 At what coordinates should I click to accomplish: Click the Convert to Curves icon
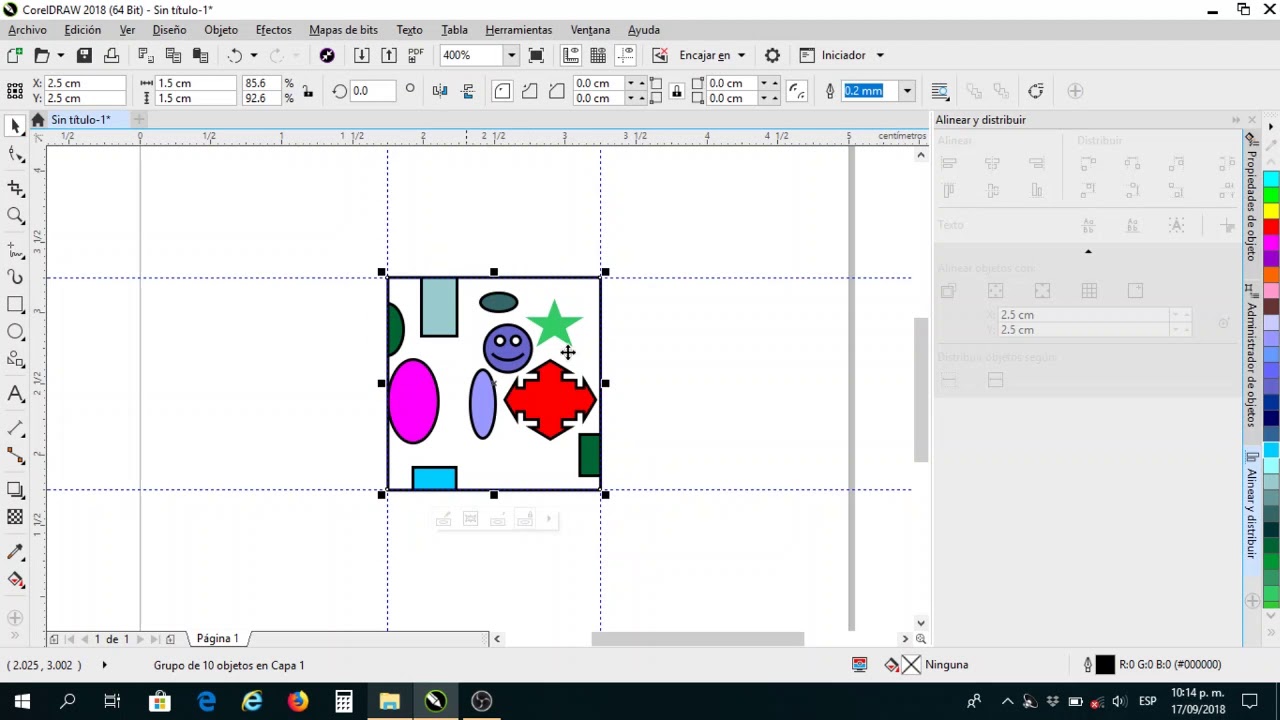coord(1035,91)
